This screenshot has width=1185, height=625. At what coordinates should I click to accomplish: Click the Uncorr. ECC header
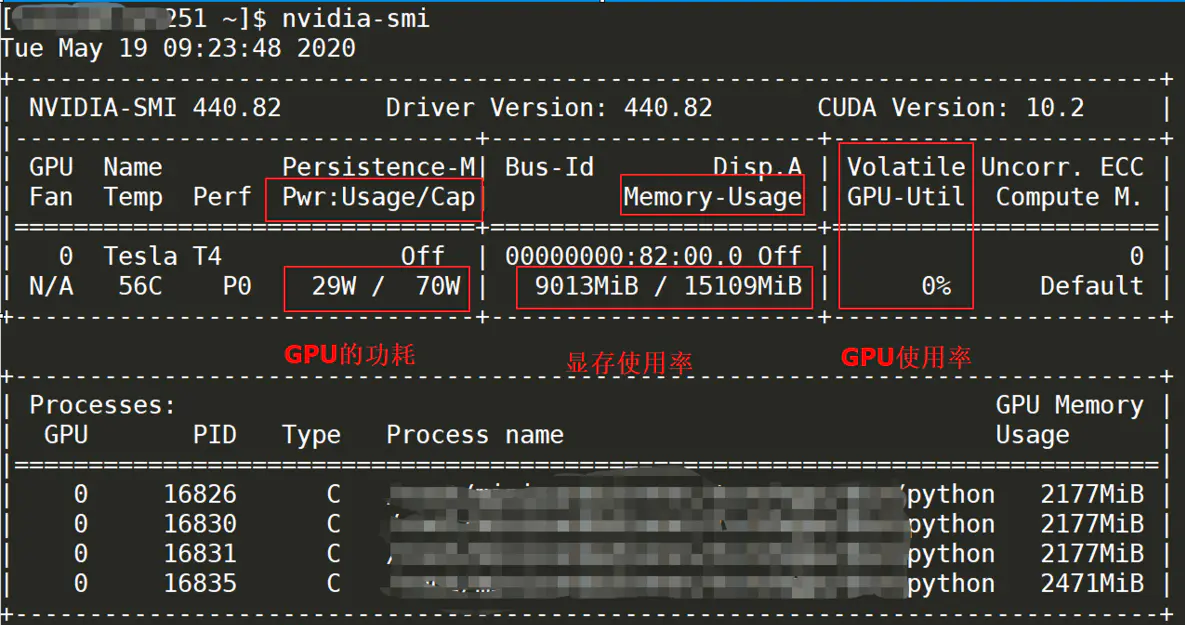click(x=1063, y=167)
